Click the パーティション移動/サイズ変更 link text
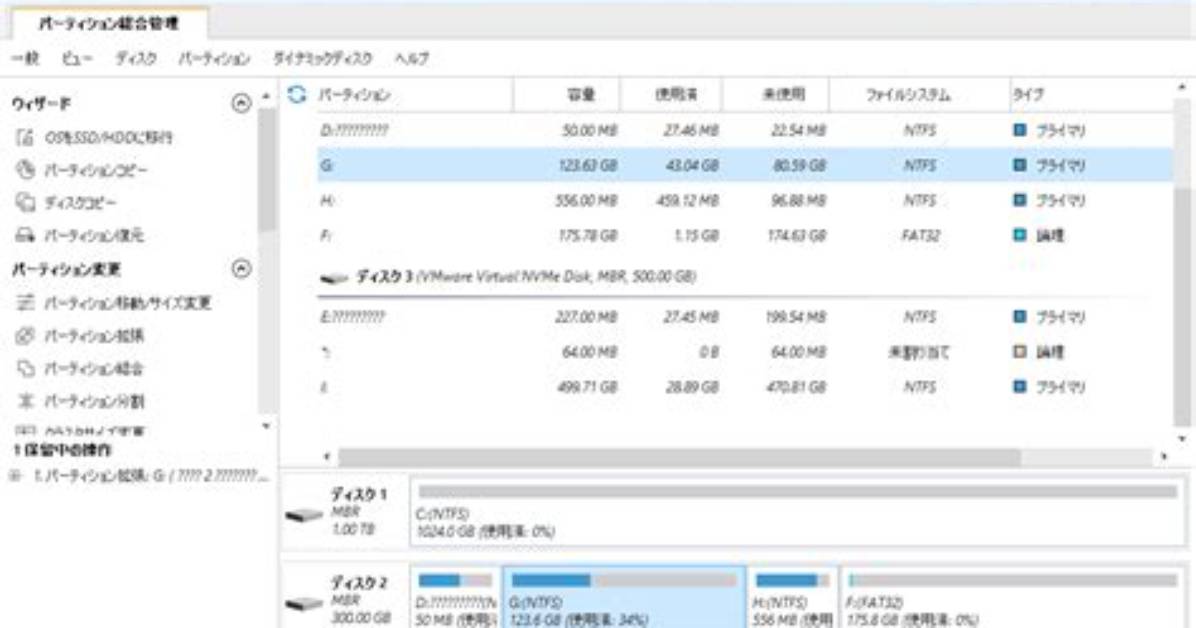1196x628 pixels. (x=127, y=303)
